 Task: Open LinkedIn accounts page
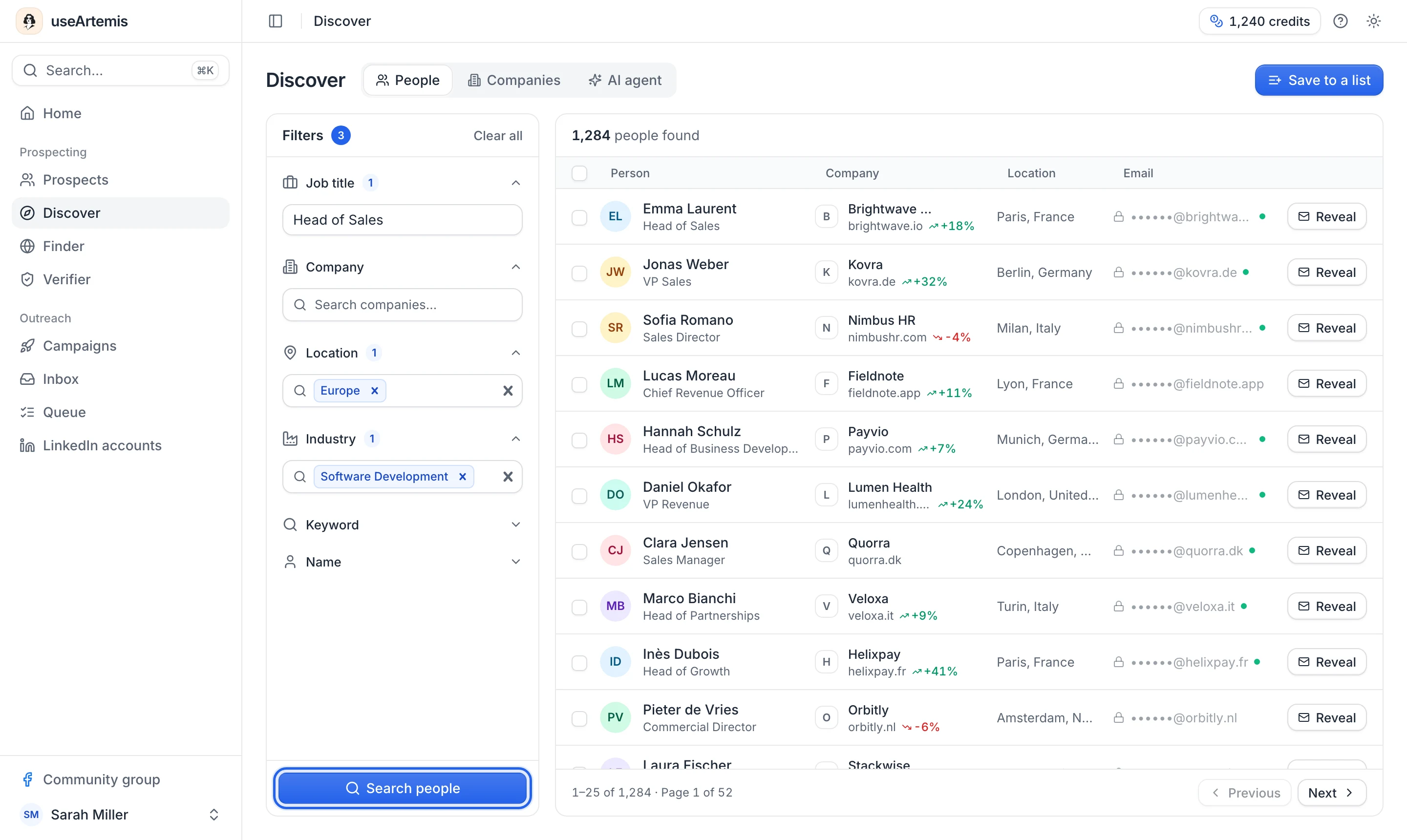point(121,445)
